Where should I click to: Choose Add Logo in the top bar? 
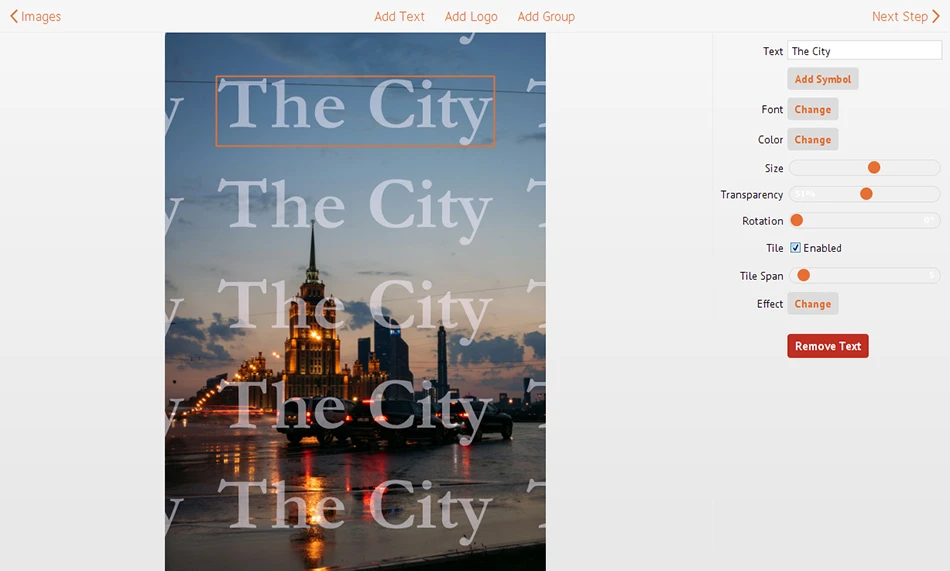471,16
